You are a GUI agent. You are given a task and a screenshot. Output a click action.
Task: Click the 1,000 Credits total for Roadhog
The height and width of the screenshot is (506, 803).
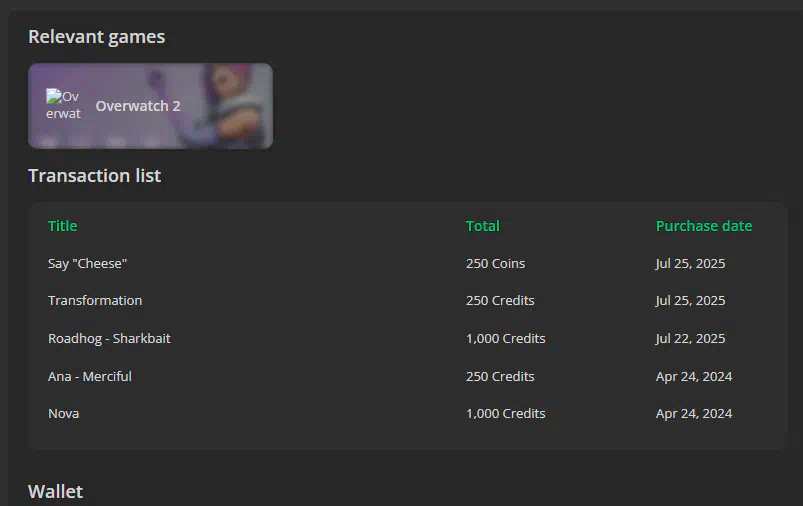[x=505, y=339]
